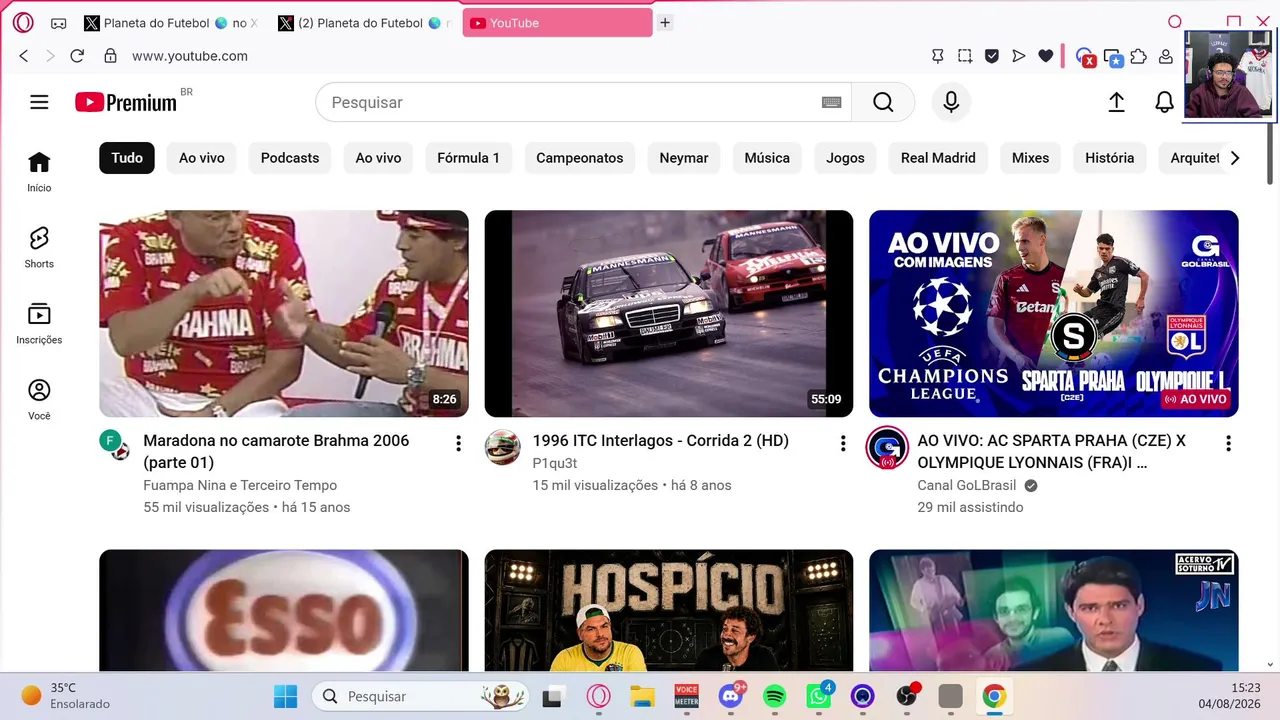This screenshot has height=720, width=1280.
Task: Select the Música filter chip
Action: tap(767, 158)
